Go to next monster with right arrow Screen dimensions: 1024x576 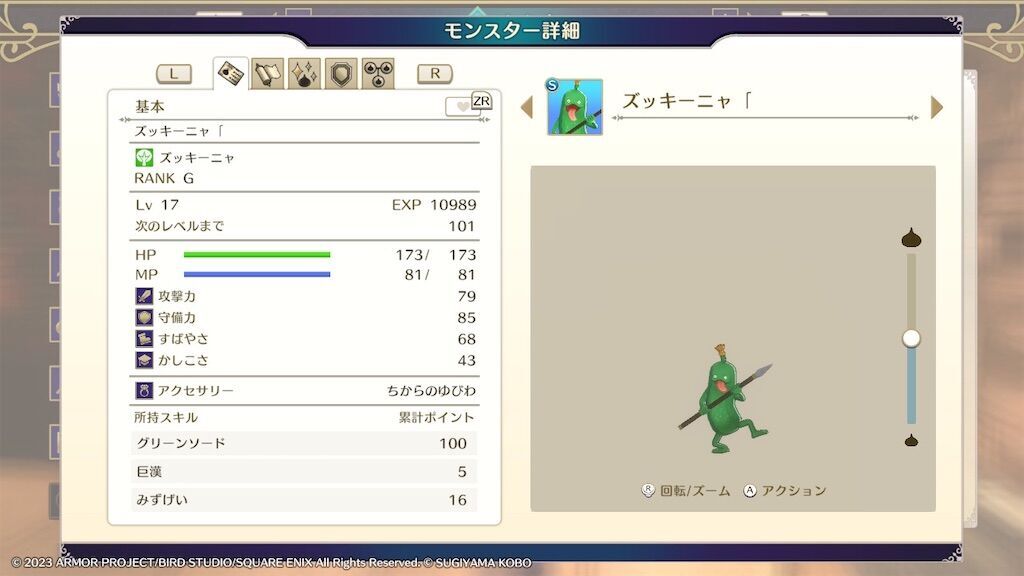coord(936,107)
